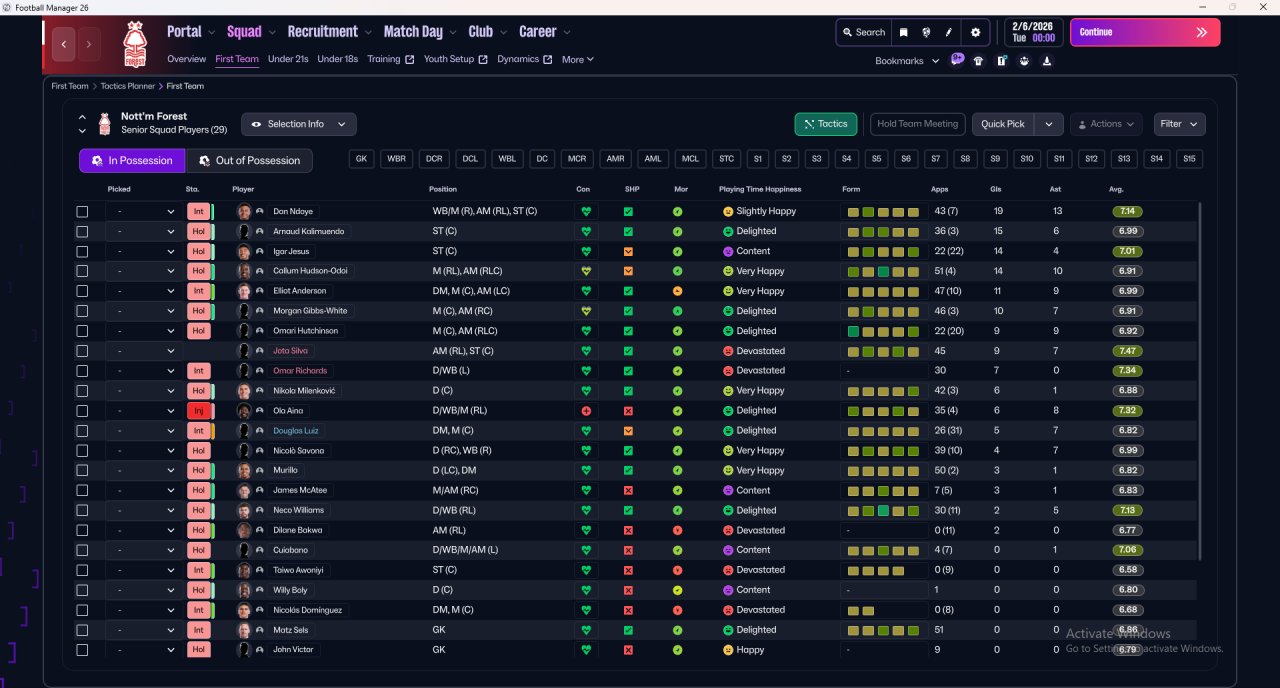
Task: Click the purple Continue button
Action: pyautogui.click(x=1145, y=32)
